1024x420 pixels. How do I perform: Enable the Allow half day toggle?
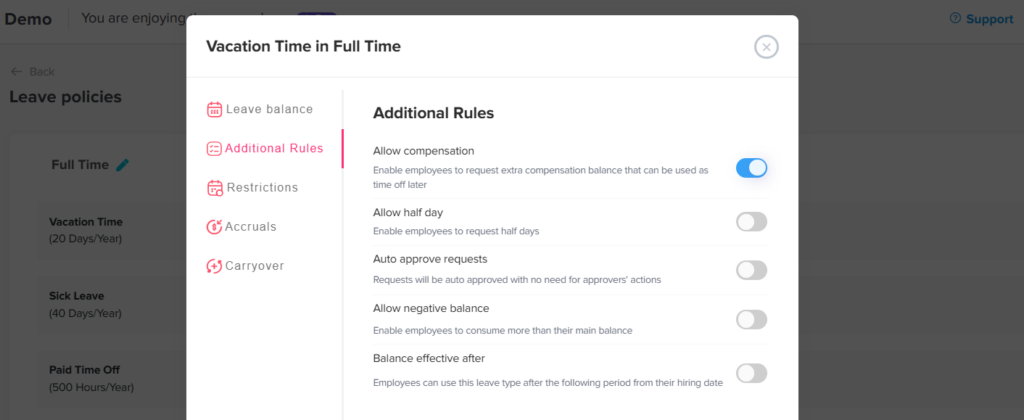[x=751, y=222]
